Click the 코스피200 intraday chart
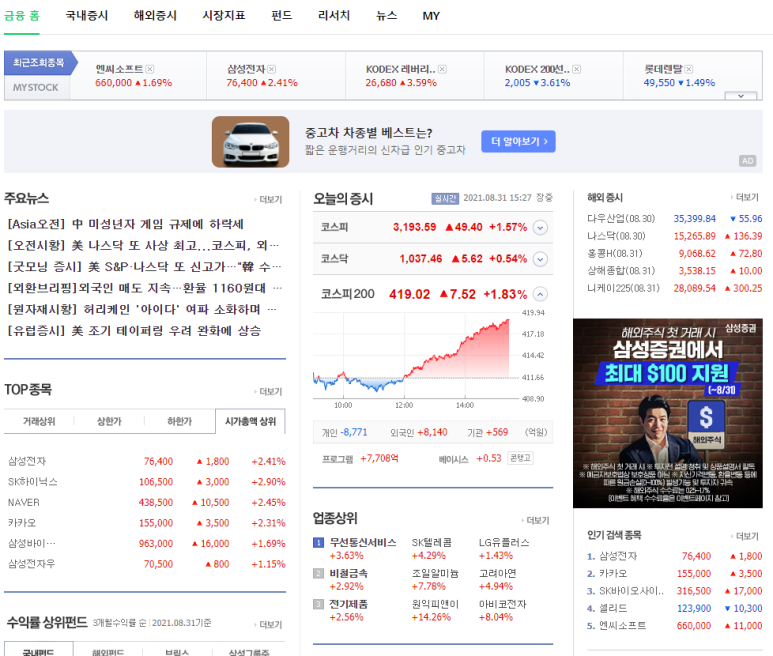The image size is (773, 656). 417,356
